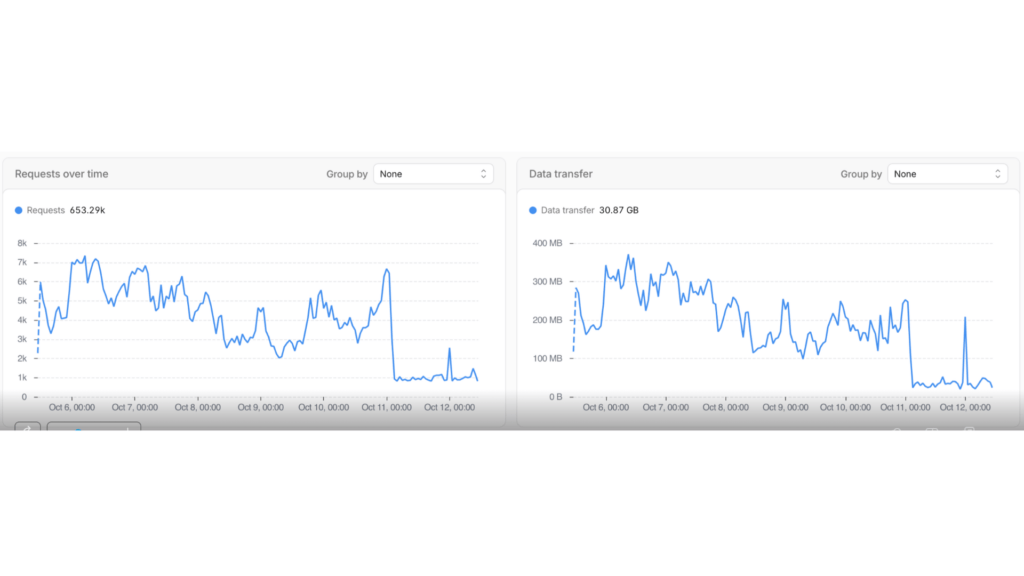
Task: Click the 'Data transfer' panel title
Action: tap(561, 174)
